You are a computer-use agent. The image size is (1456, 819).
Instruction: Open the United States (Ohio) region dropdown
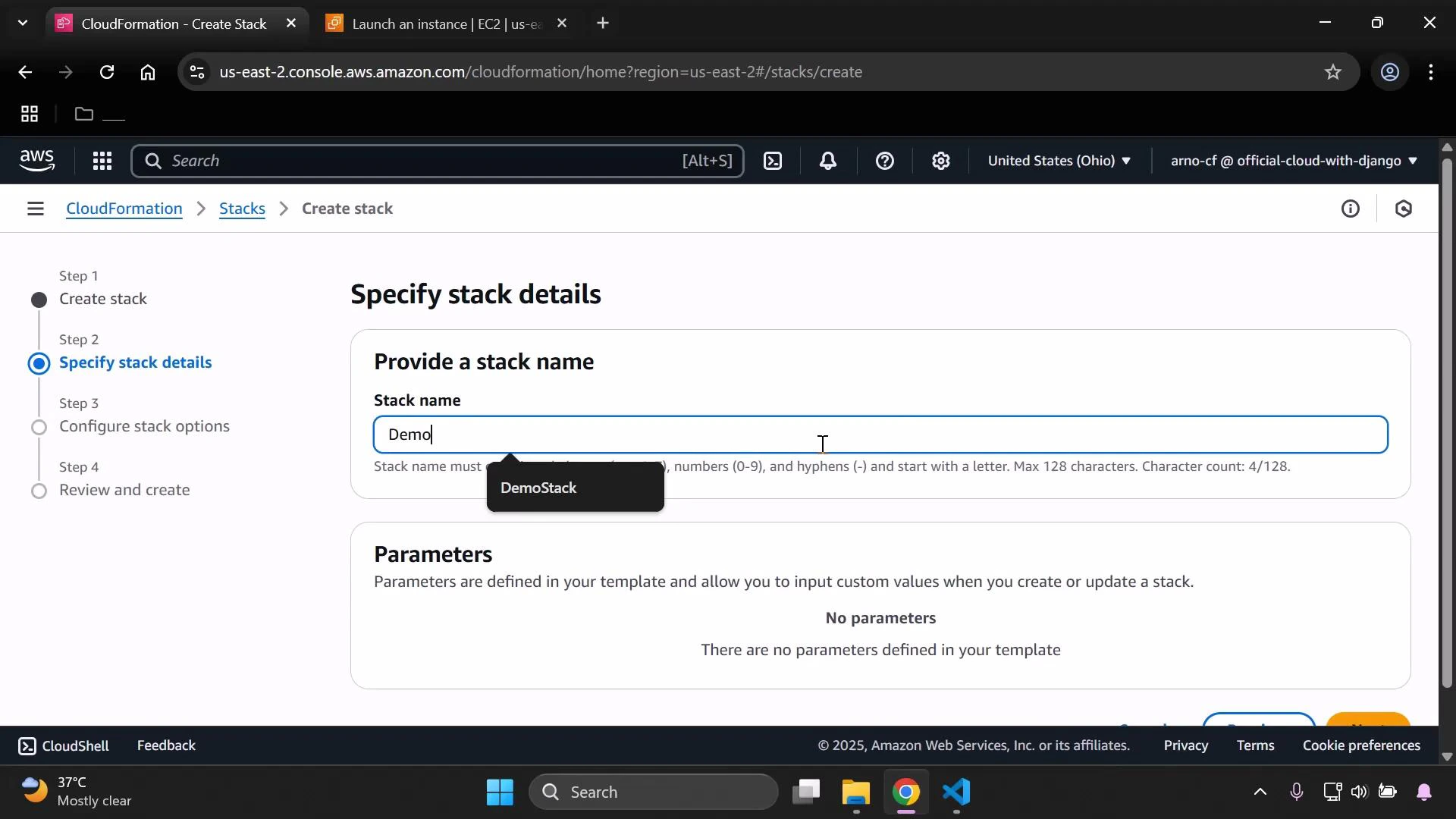point(1059,161)
